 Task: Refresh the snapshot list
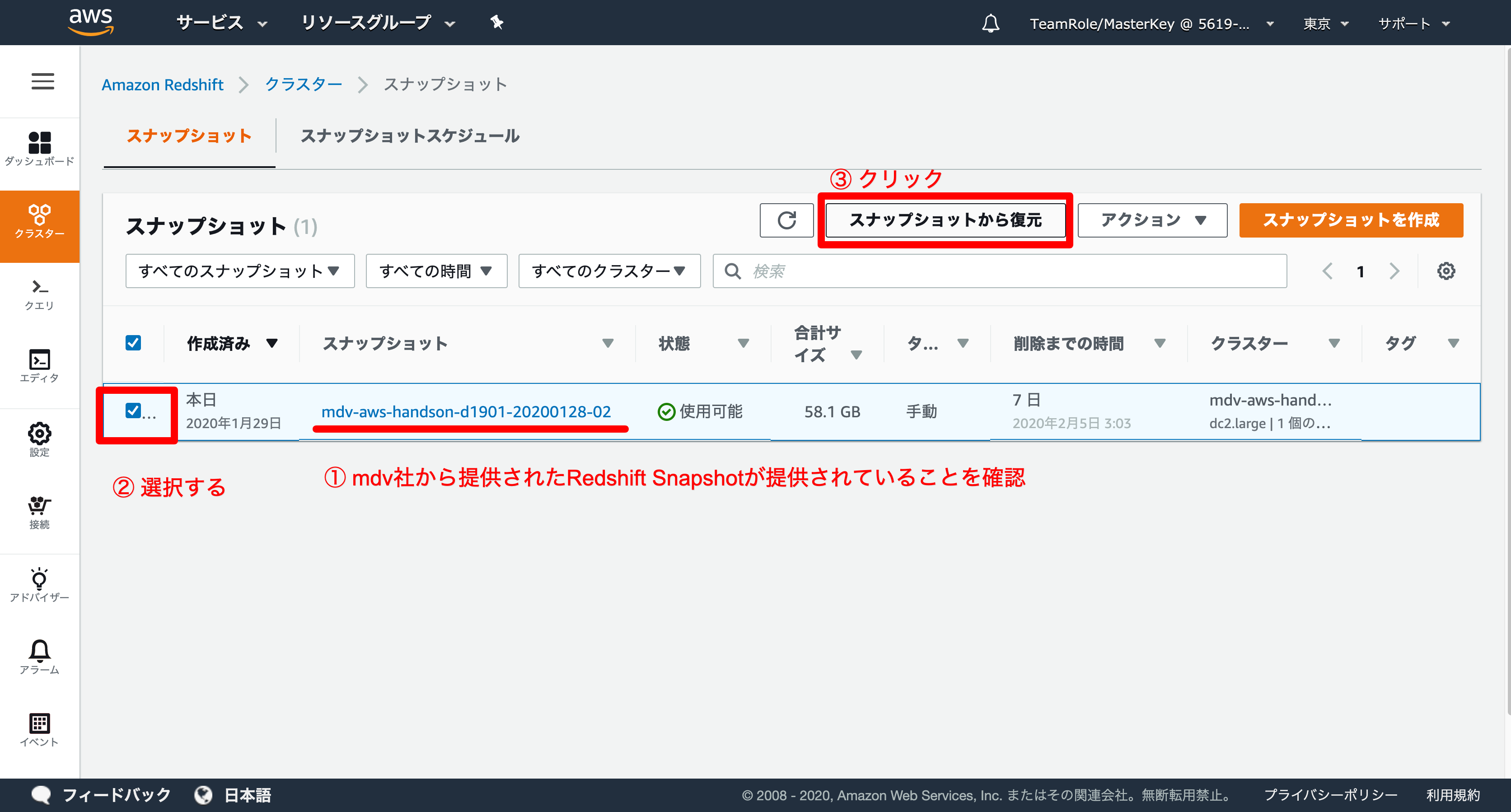tap(786, 220)
